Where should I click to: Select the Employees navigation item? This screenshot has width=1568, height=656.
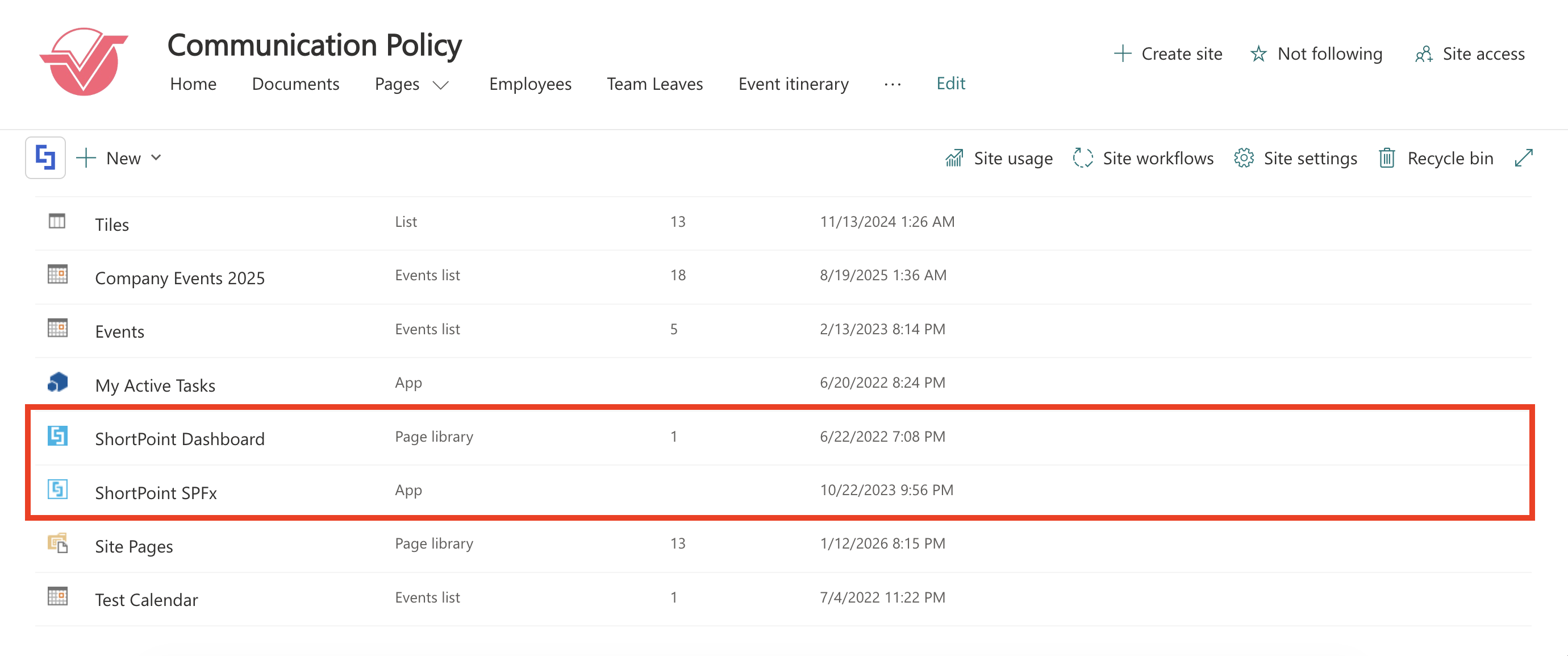click(x=529, y=84)
